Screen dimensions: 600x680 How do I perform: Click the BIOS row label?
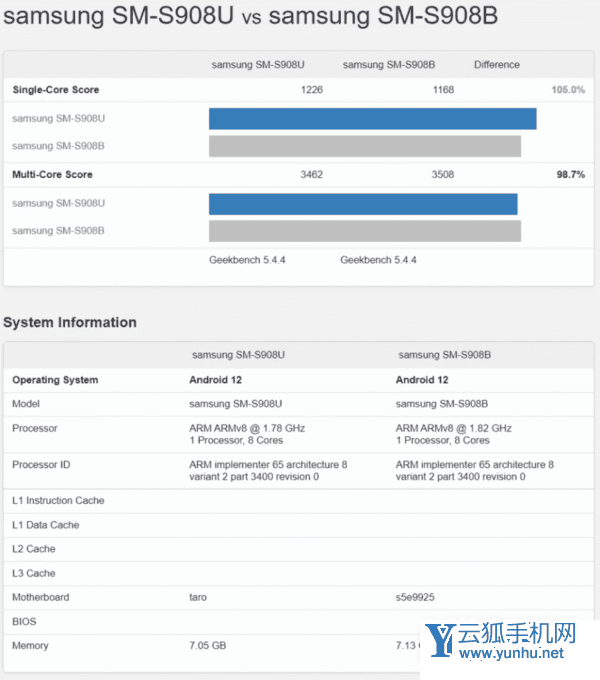click(24, 621)
